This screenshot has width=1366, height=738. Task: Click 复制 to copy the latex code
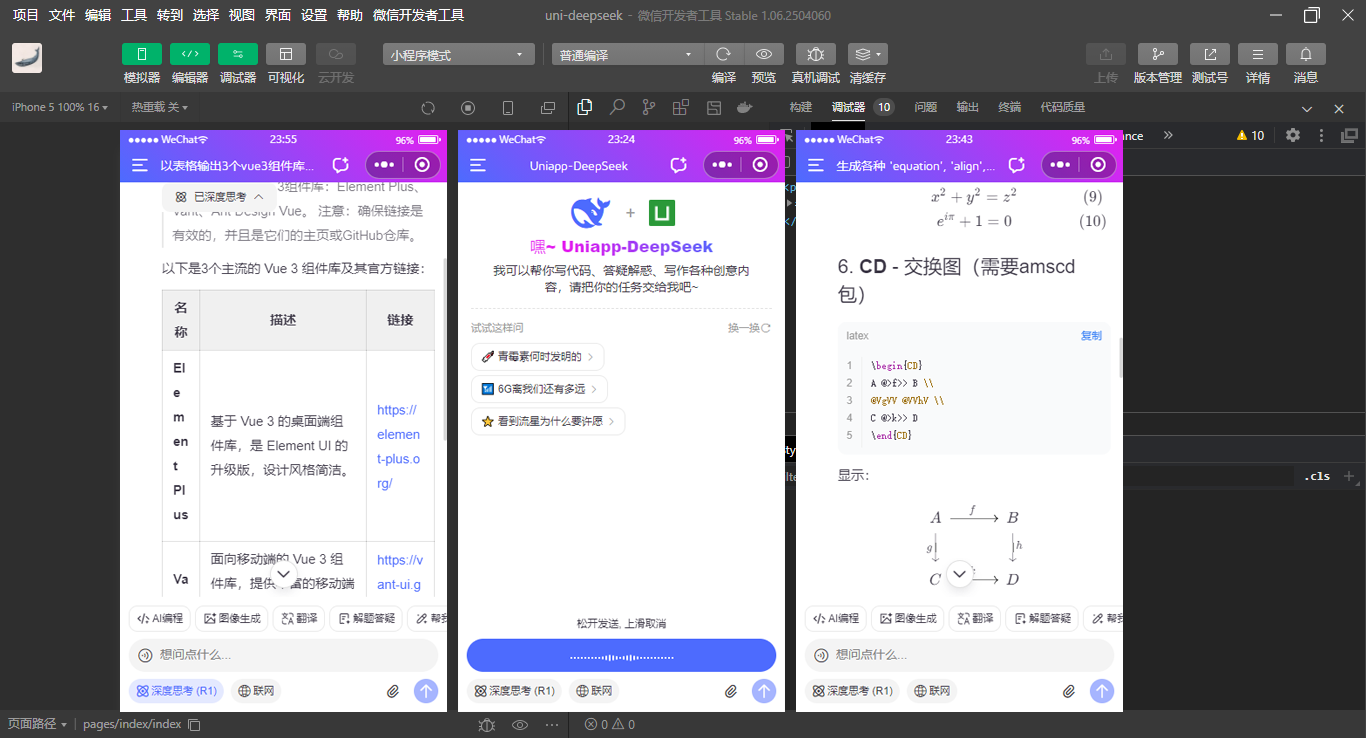(x=1090, y=335)
